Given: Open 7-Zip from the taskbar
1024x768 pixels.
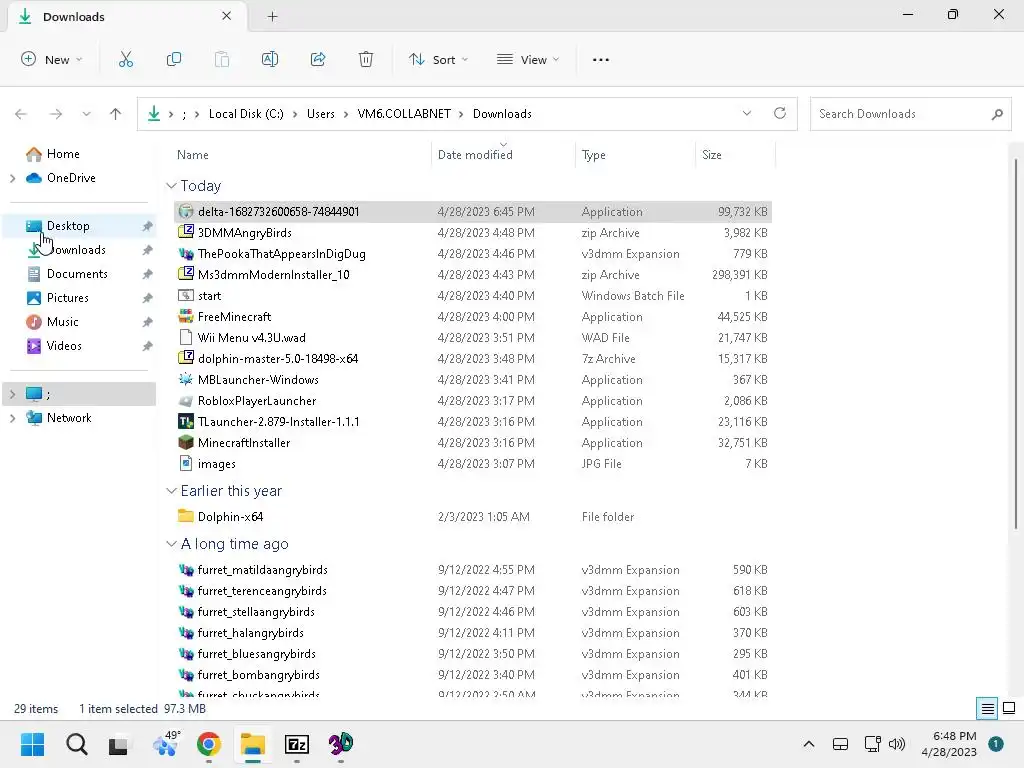Looking at the screenshot, I should click(296, 744).
